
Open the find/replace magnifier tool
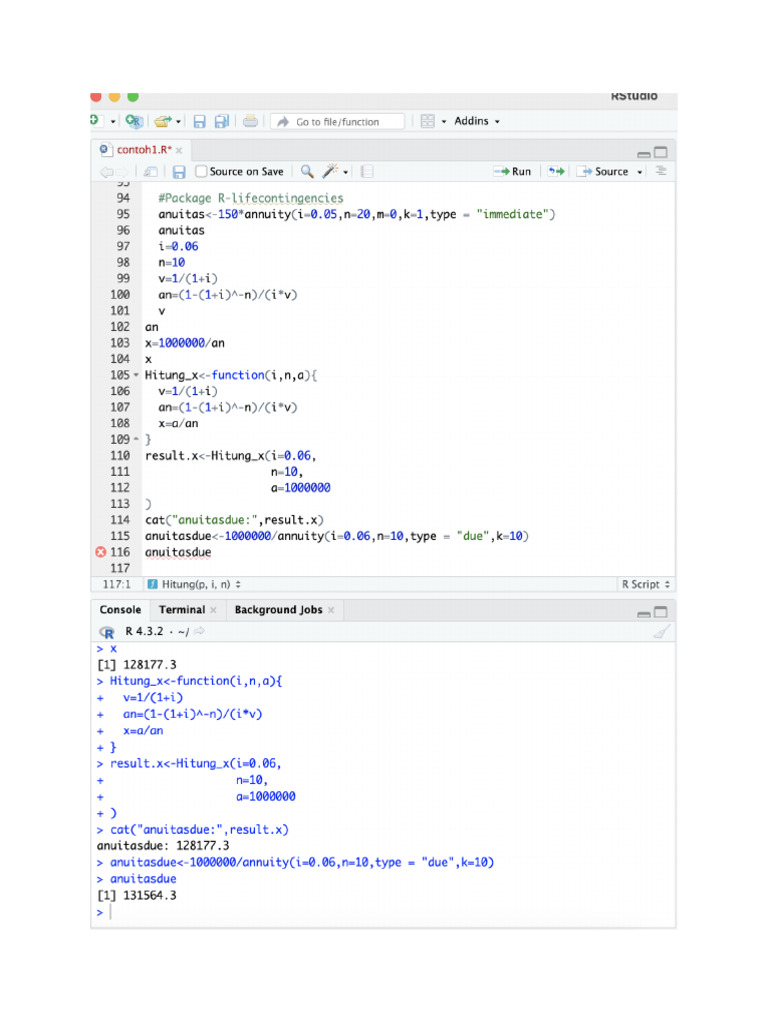pyautogui.click(x=307, y=172)
